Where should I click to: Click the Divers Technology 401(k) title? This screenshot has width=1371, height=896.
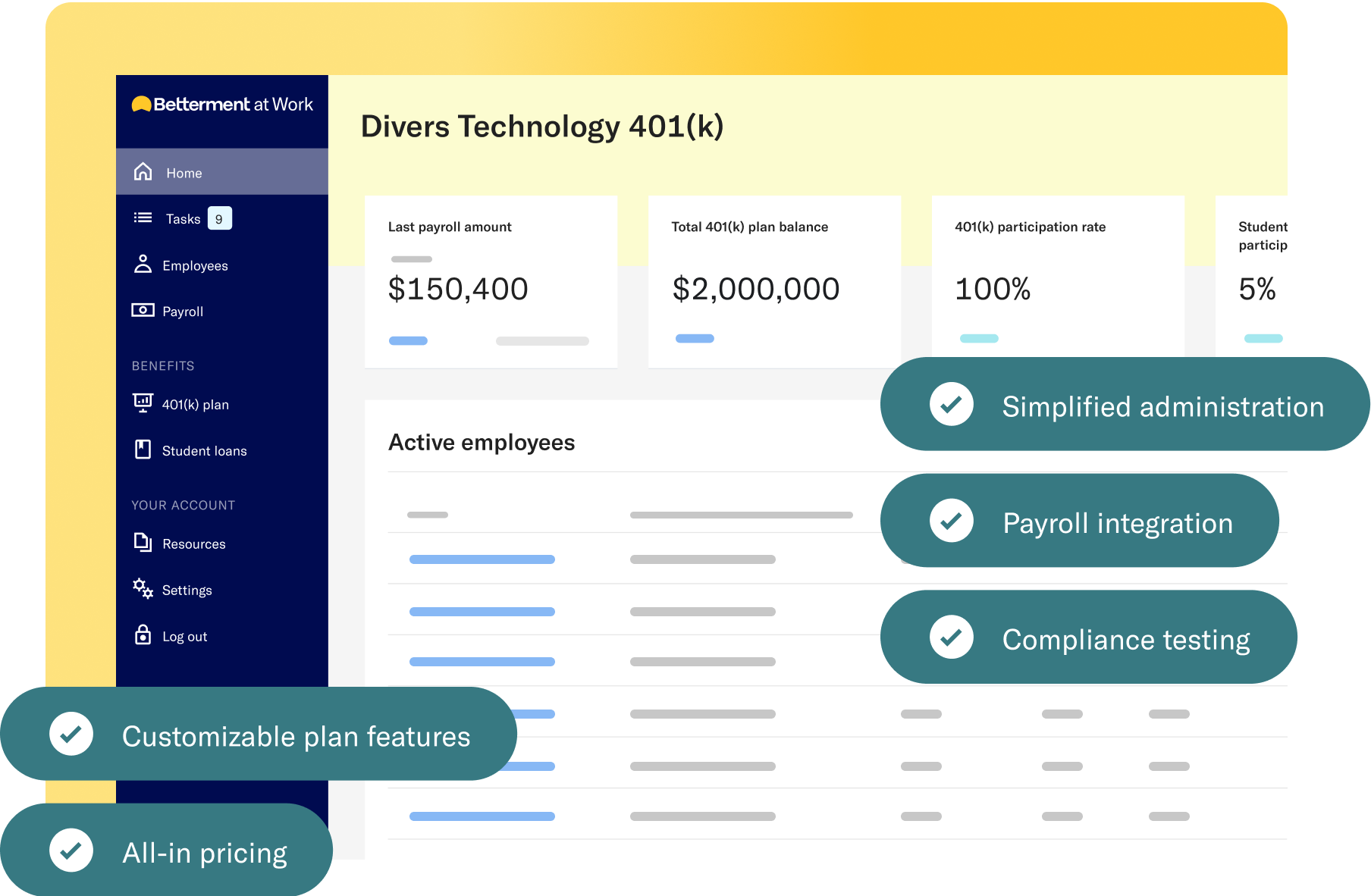pos(542,127)
